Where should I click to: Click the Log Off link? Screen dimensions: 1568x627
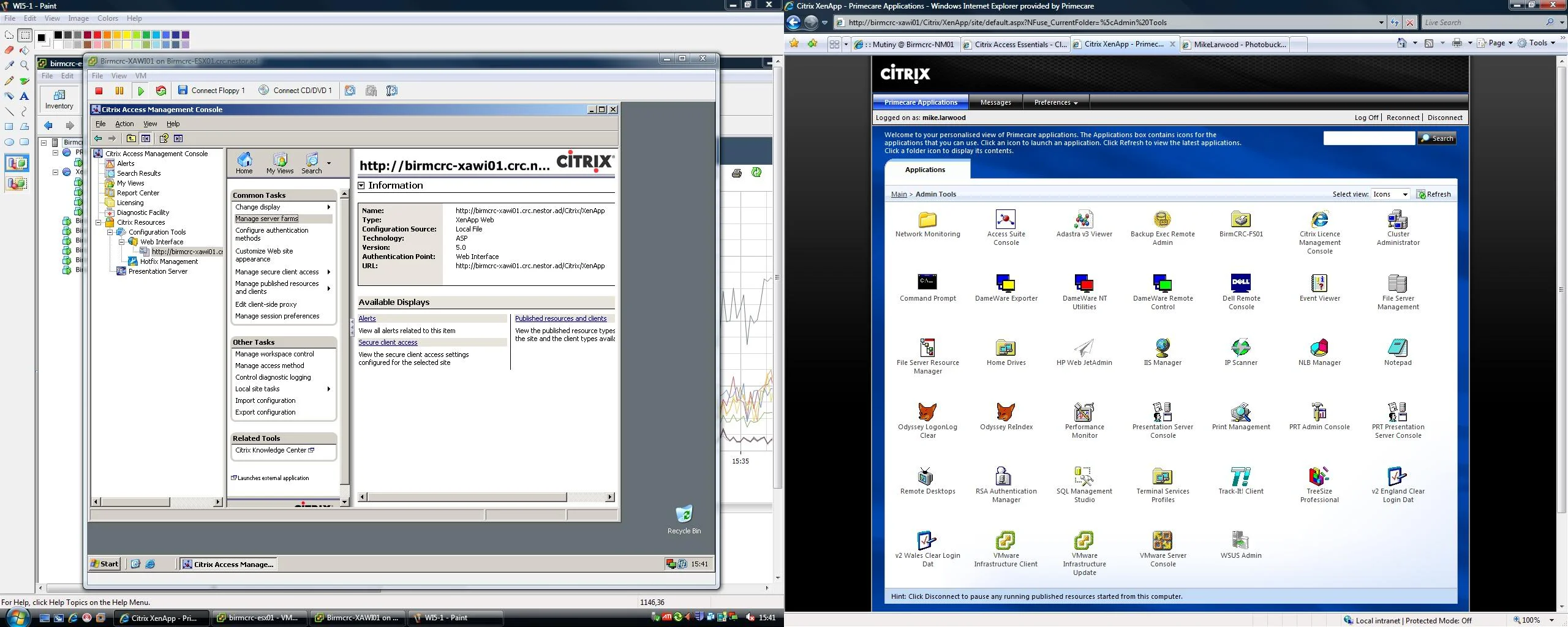click(x=1366, y=118)
